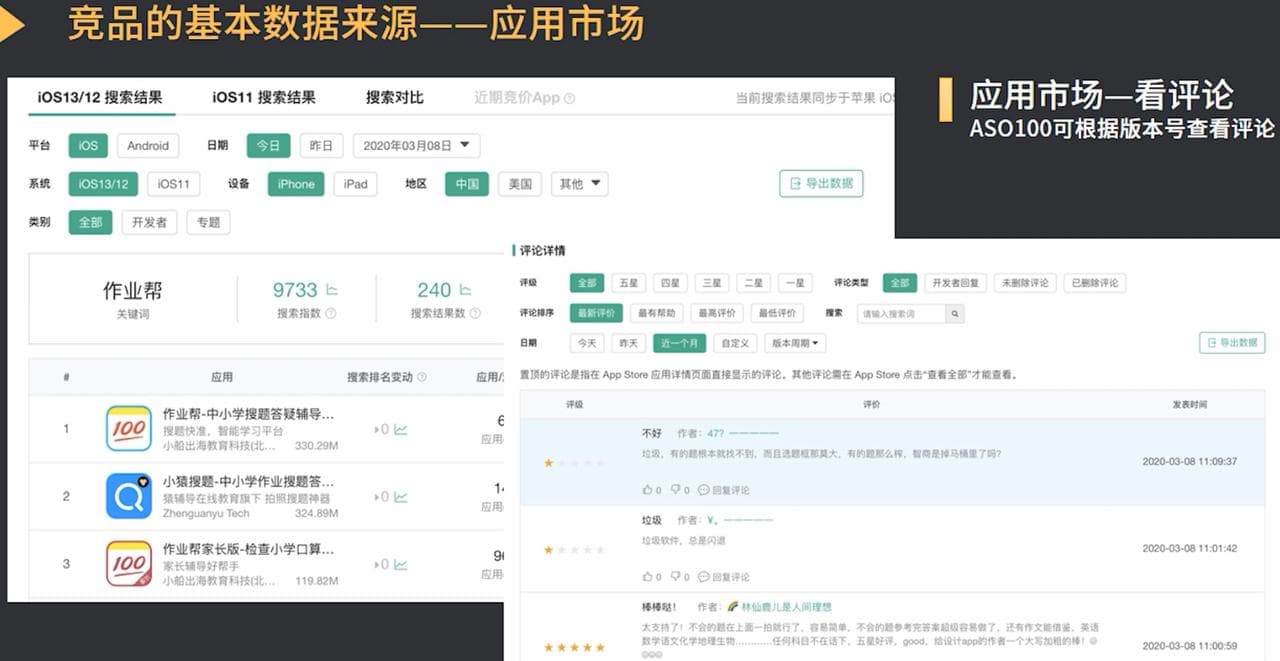1280x661 pixels.
Task: Filter reviews by 一星 rating
Action: (794, 283)
